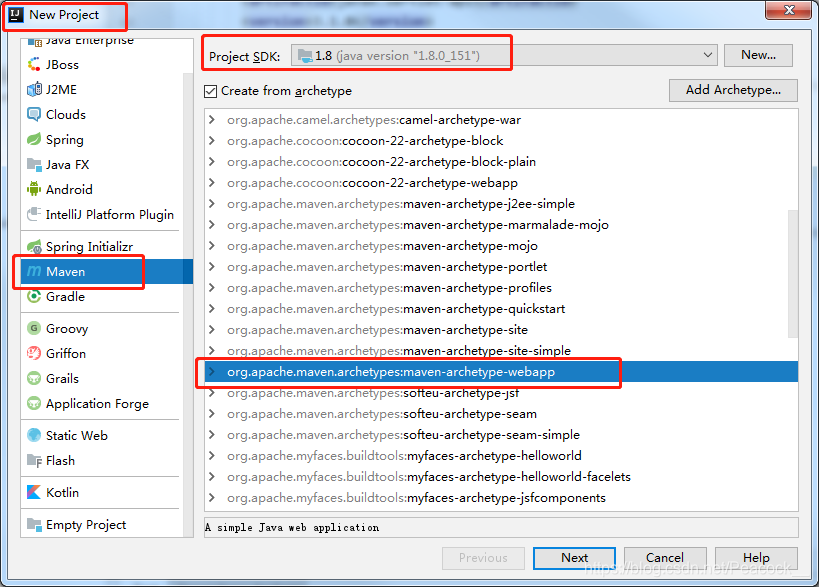Click the IntelliJ Platform Plugin icon

coord(34,214)
